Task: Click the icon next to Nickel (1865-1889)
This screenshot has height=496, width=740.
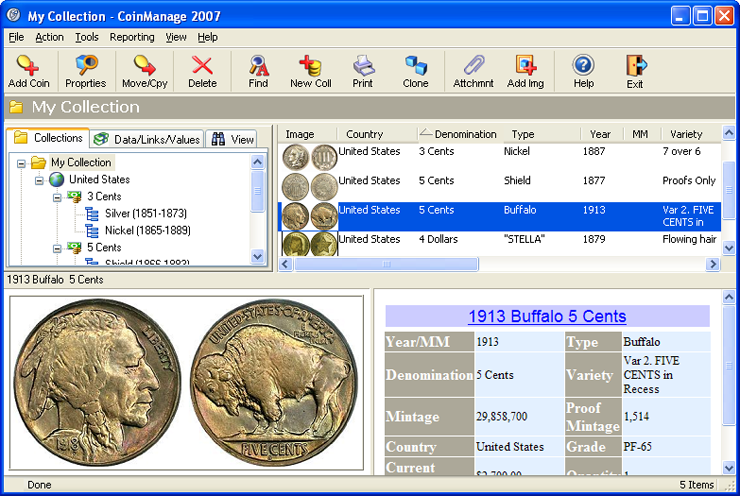Action: tap(92, 231)
